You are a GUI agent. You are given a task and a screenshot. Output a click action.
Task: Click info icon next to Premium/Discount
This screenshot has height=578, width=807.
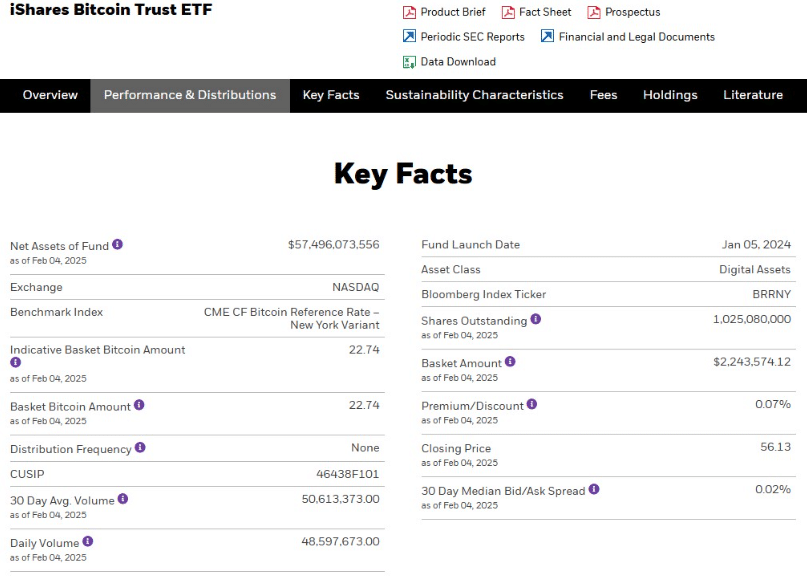coord(532,405)
